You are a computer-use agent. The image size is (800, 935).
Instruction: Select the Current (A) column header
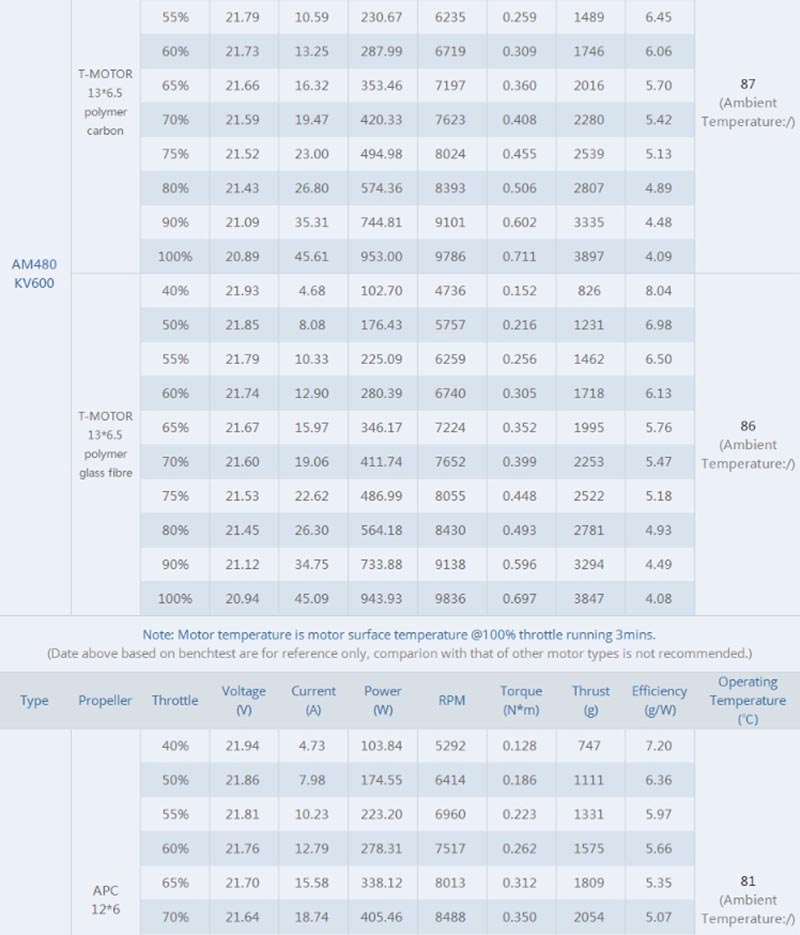point(313,700)
